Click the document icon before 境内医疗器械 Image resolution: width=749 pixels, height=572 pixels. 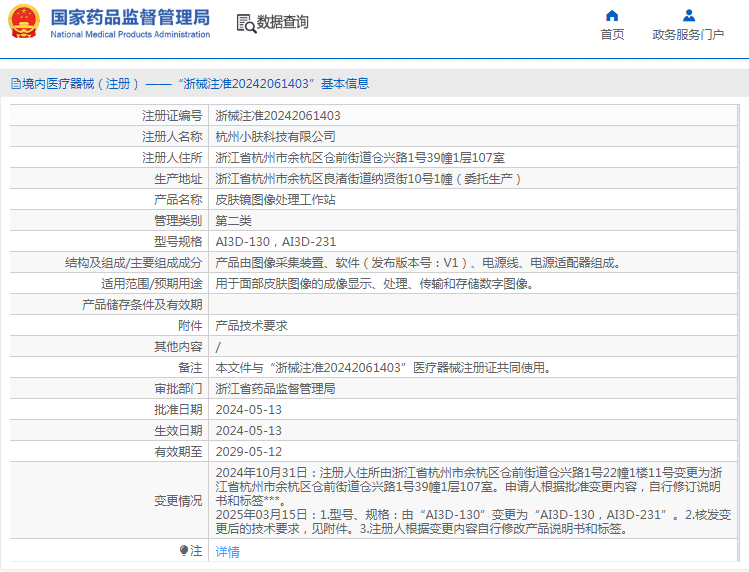click(16, 84)
